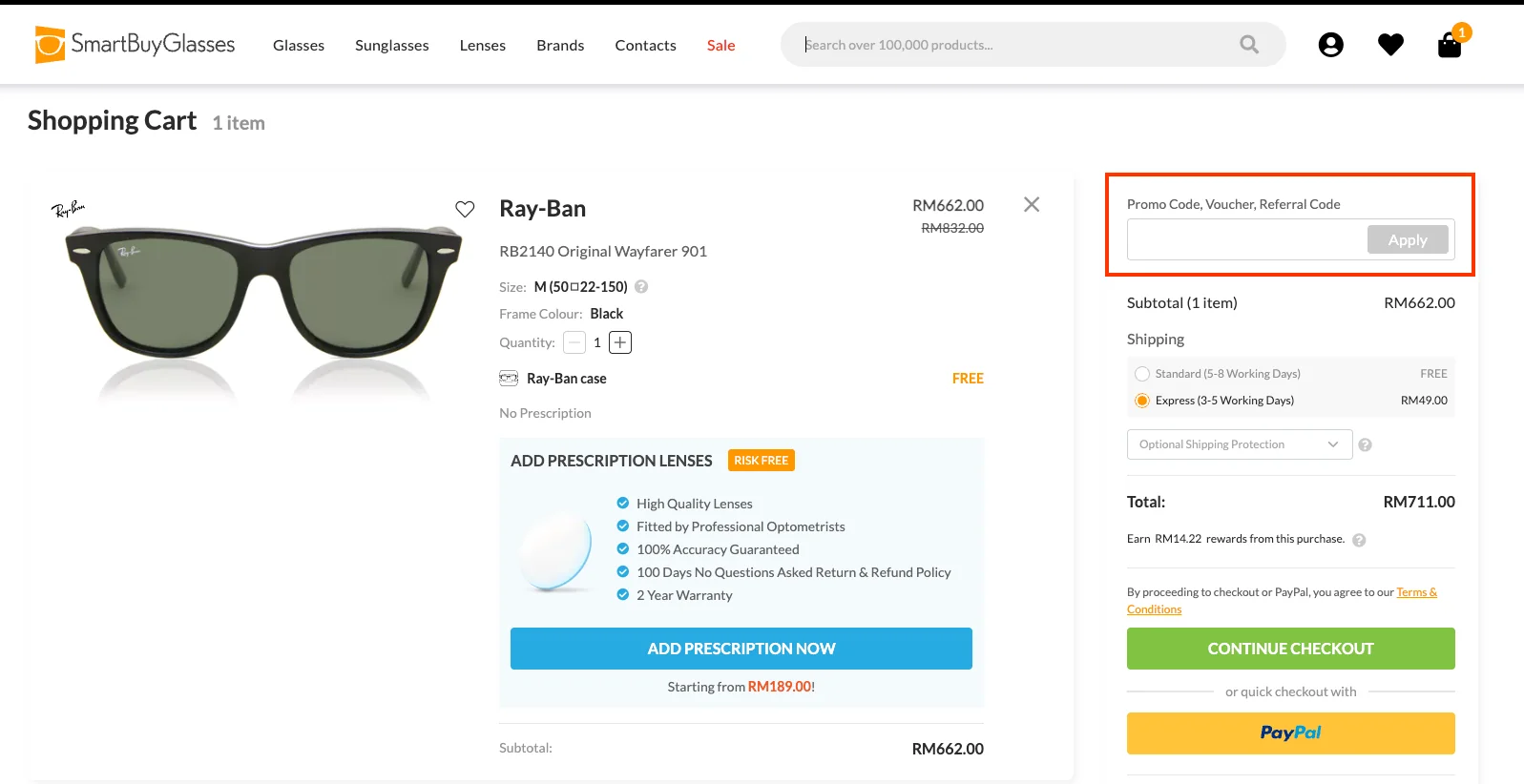
Task: Open the Sunglasses menu
Action: tap(392, 45)
